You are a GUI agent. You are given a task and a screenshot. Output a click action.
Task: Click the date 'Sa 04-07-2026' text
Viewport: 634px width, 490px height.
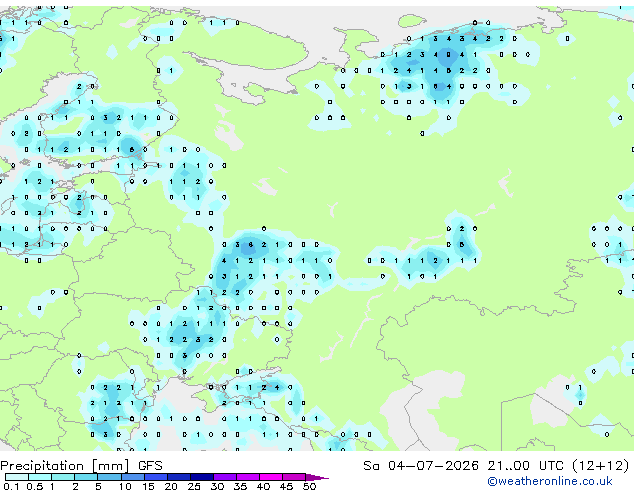pos(421,466)
